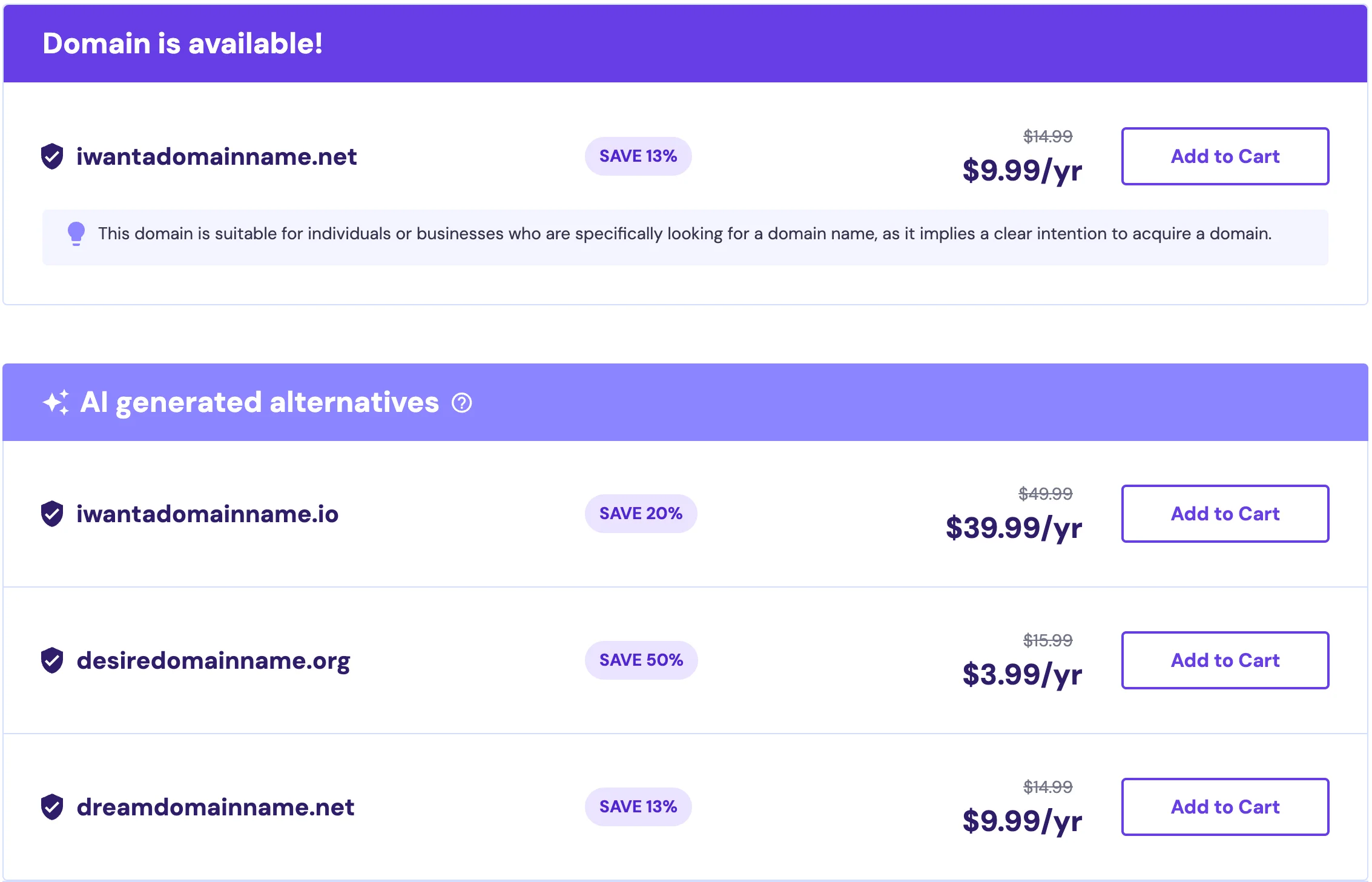Click the shield icon beside desiredomainname.org

pyautogui.click(x=52, y=660)
